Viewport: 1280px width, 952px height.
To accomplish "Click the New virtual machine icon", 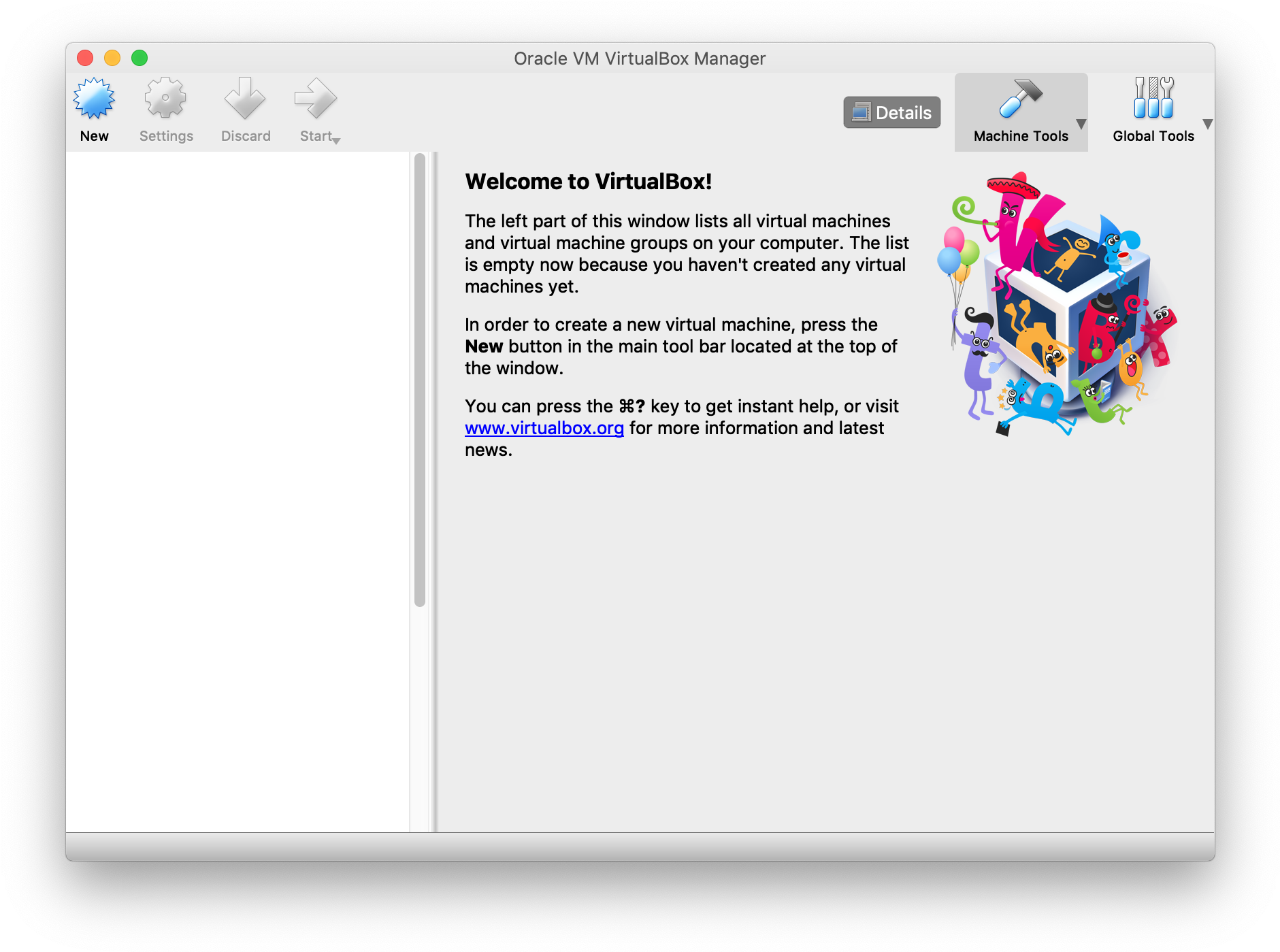I will pyautogui.click(x=94, y=99).
